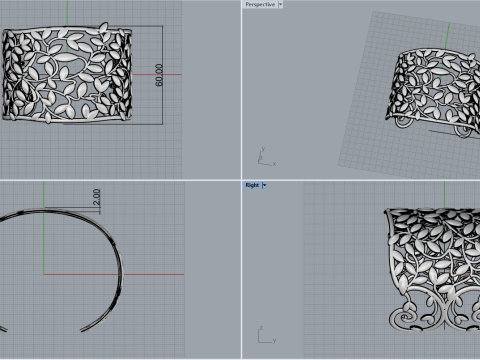Screen dimensions: 480x360
Task: Open the Right viewport menu arrow
Action: pos(264,185)
